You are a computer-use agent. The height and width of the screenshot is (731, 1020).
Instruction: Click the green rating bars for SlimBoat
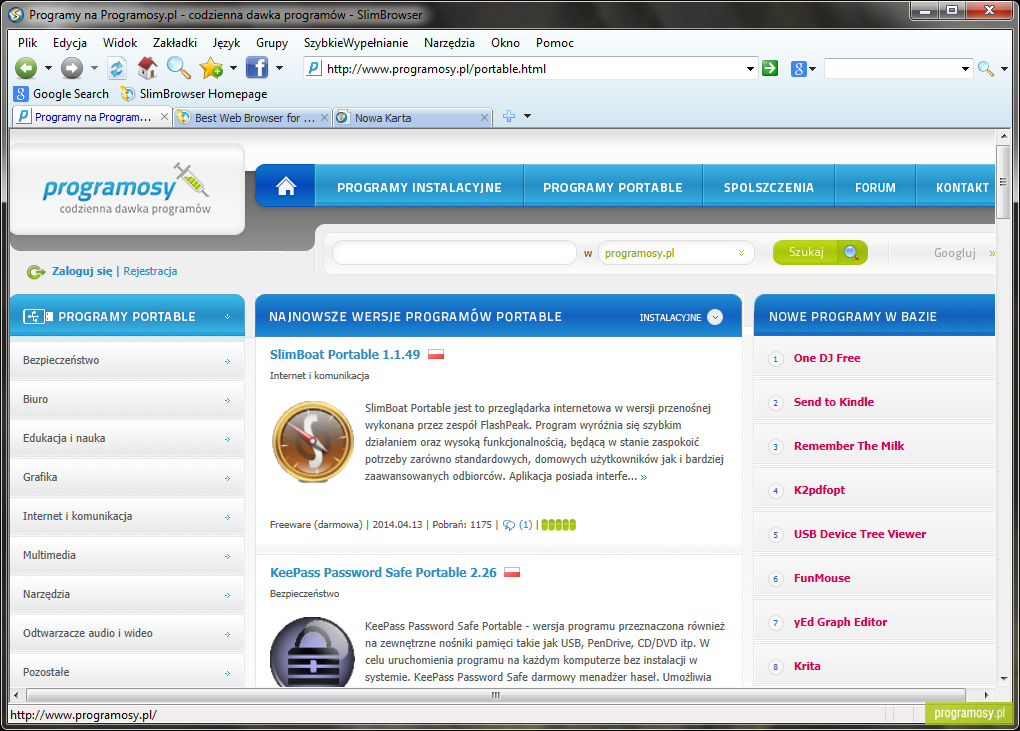[558, 525]
